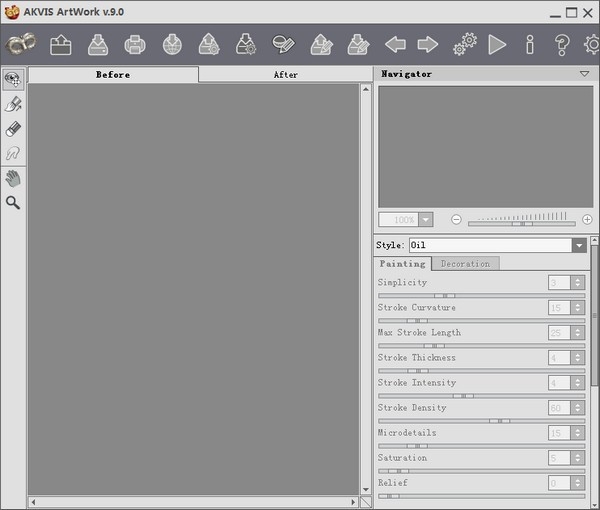Image resolution: width=600 pixels, height=510 pixels.
Task: Open the Help question mark icon
Action: pos(562,45)
